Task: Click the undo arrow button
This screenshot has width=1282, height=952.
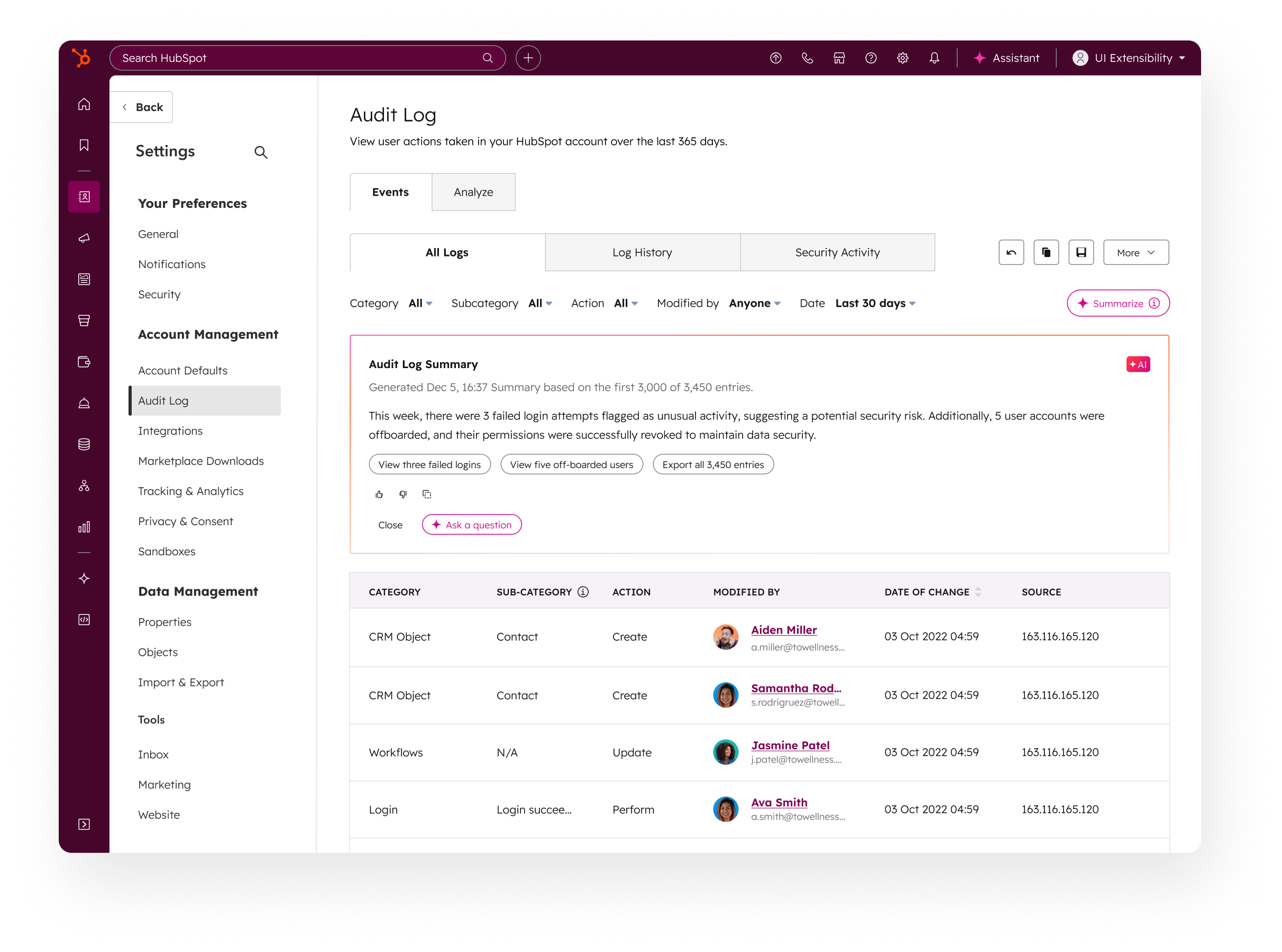Action: [1011, 252]
